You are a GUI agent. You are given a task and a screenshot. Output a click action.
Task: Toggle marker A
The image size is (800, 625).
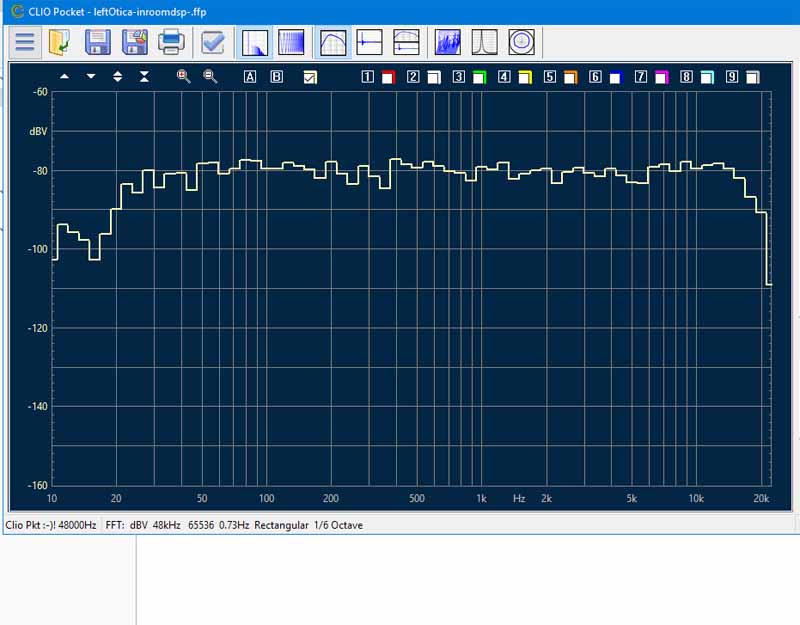coord(250,77)
